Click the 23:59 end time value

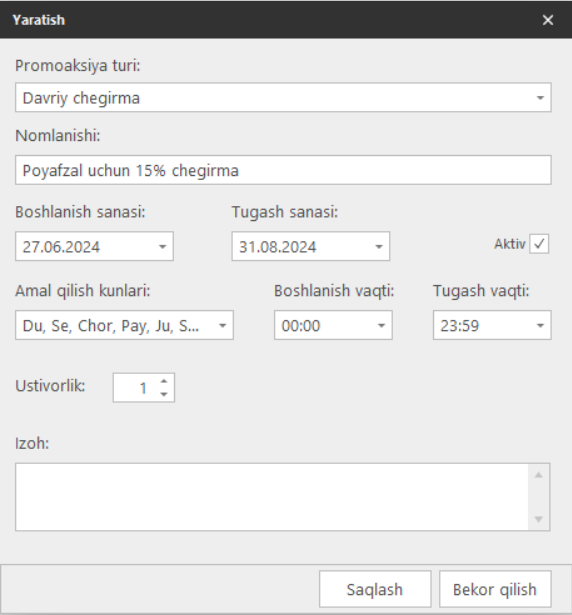(x=460, y=326)
